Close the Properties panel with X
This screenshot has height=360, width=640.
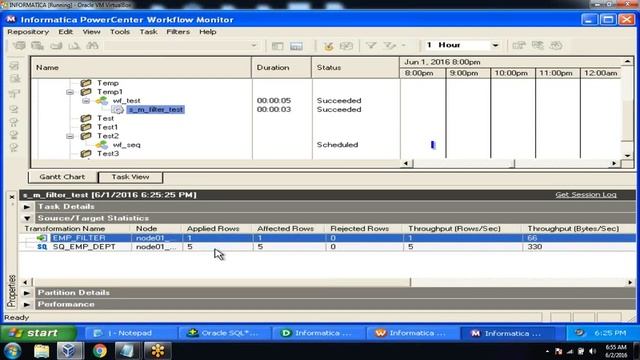12,197
